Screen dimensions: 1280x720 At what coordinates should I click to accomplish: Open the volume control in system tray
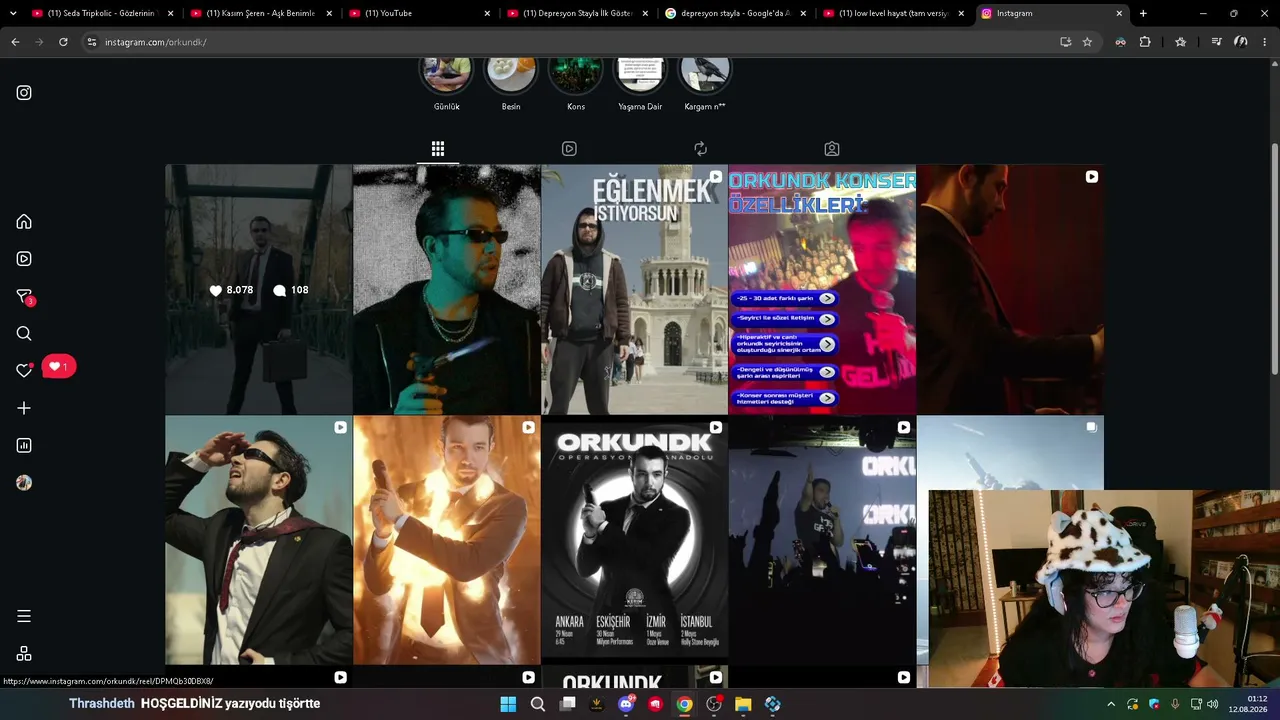click(x=1213, y=704)
